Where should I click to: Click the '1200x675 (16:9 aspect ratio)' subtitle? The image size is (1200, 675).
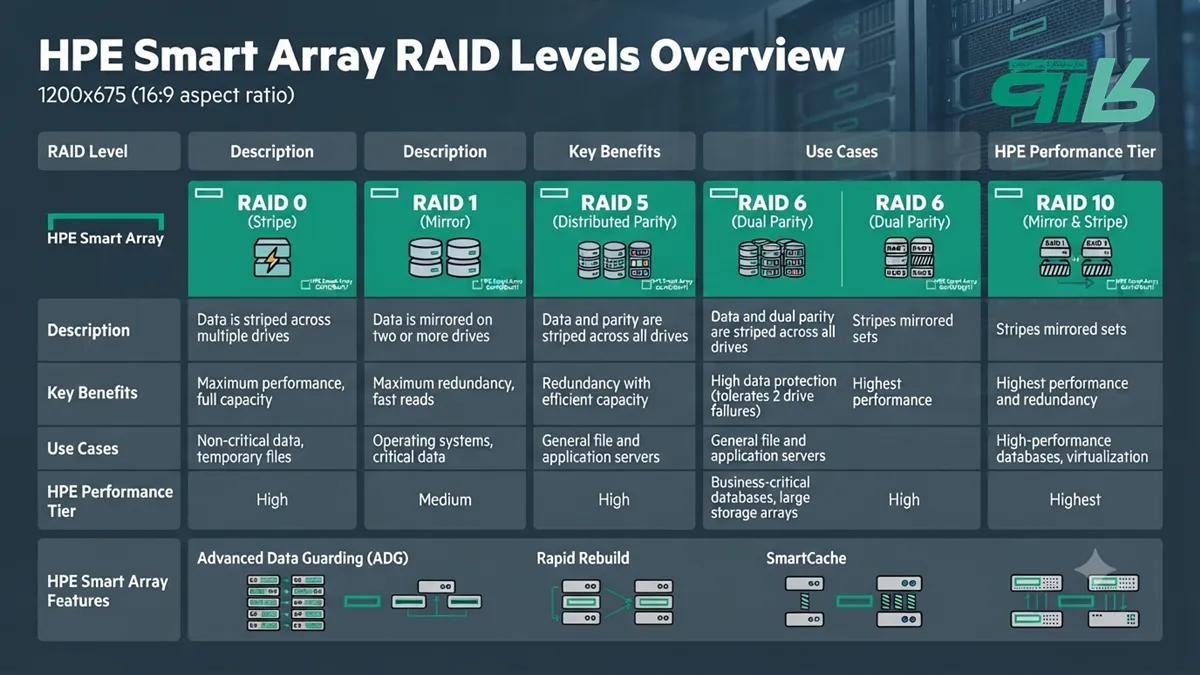coord(166,96)
